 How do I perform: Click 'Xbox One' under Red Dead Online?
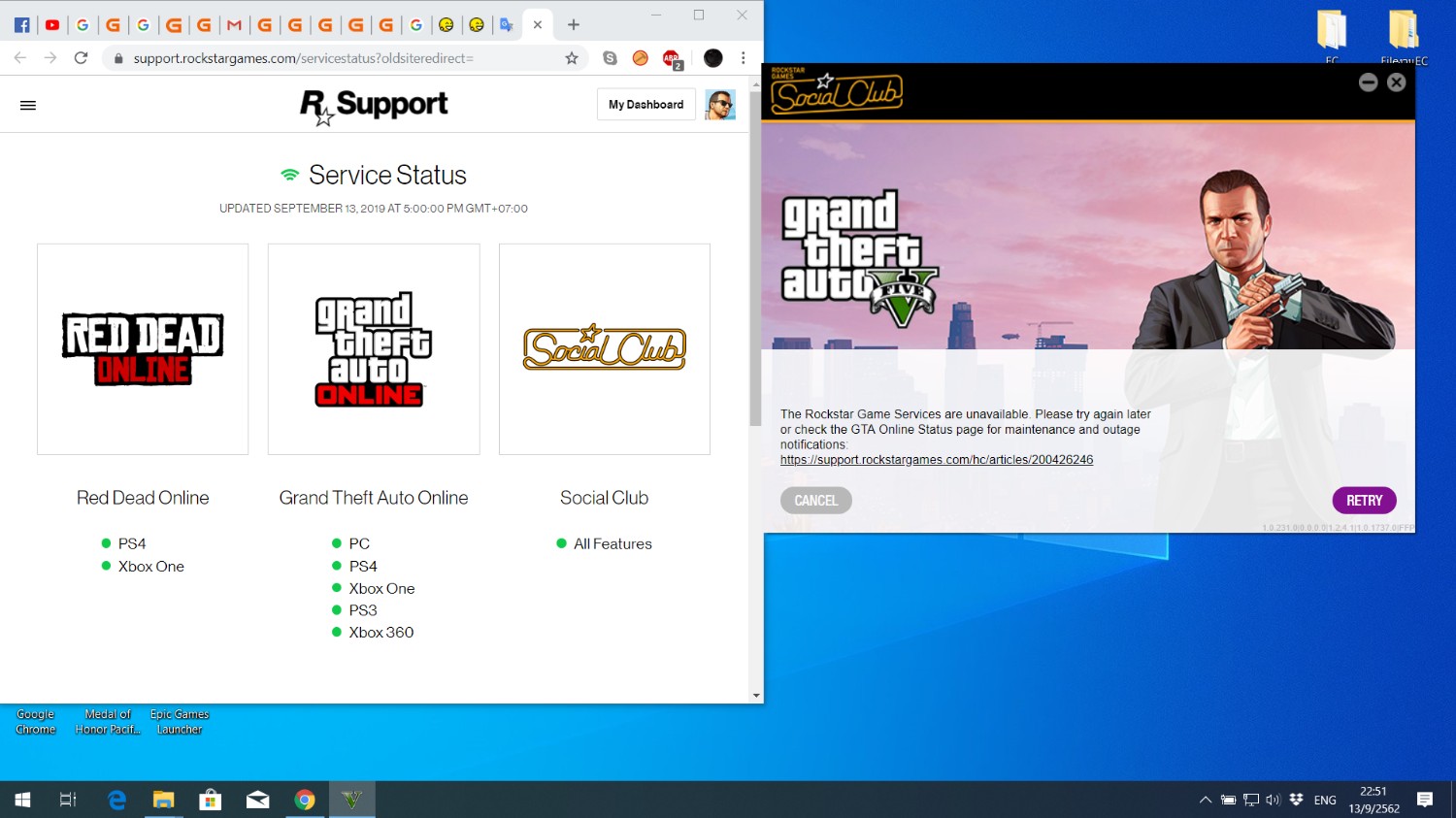(151, 567)
